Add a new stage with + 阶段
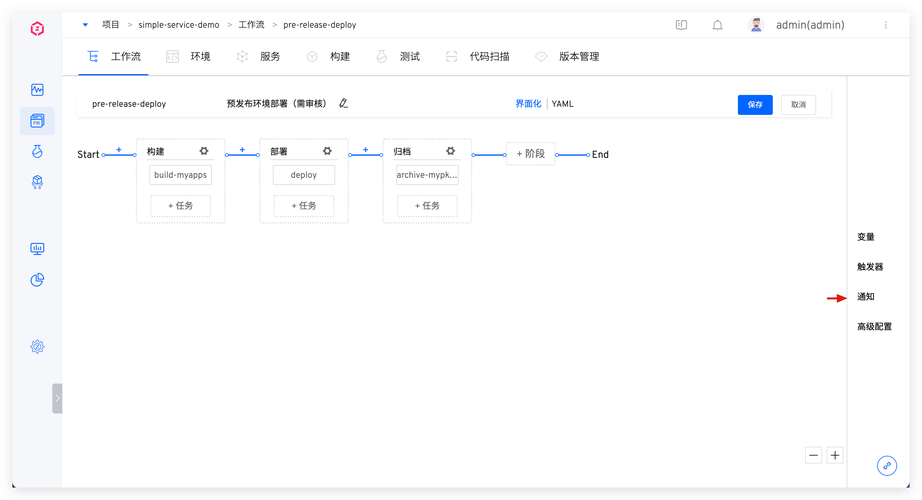Viewport: 922px width, 500px height. pos(530,154)
